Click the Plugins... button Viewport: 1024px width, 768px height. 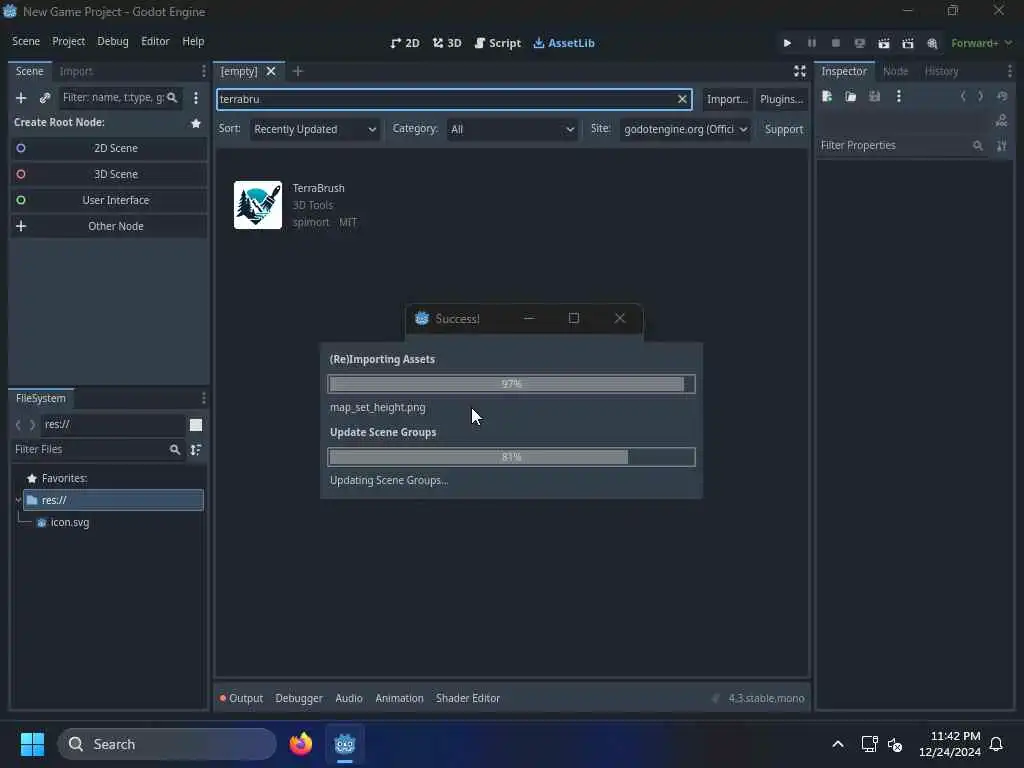[x=781, y=99]
